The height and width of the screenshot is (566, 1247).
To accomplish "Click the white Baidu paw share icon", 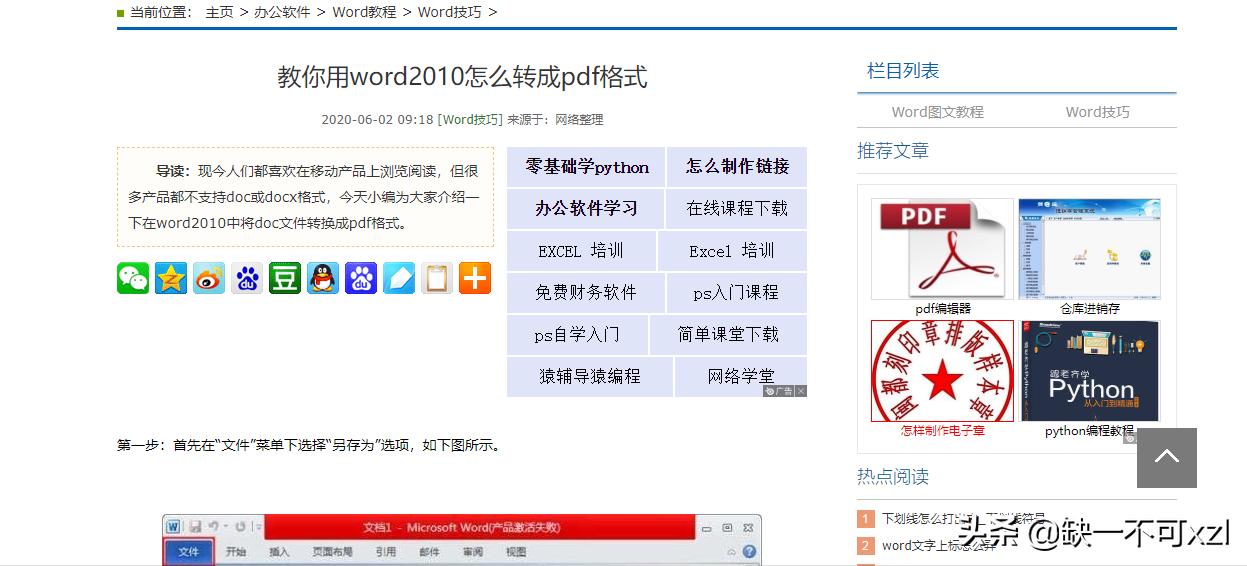I will pos(247,277).
